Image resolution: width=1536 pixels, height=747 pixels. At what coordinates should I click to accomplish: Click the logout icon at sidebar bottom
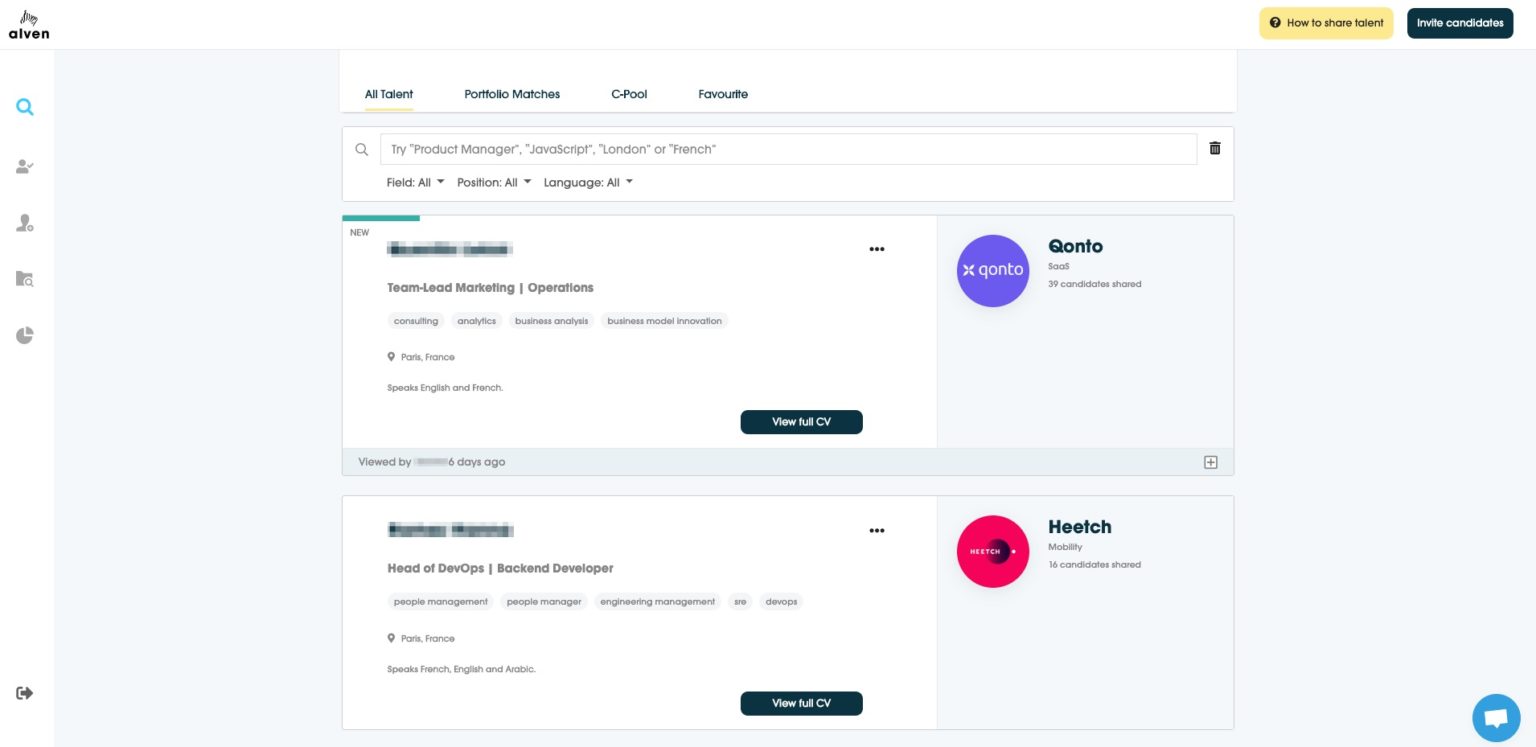[23, 692]
